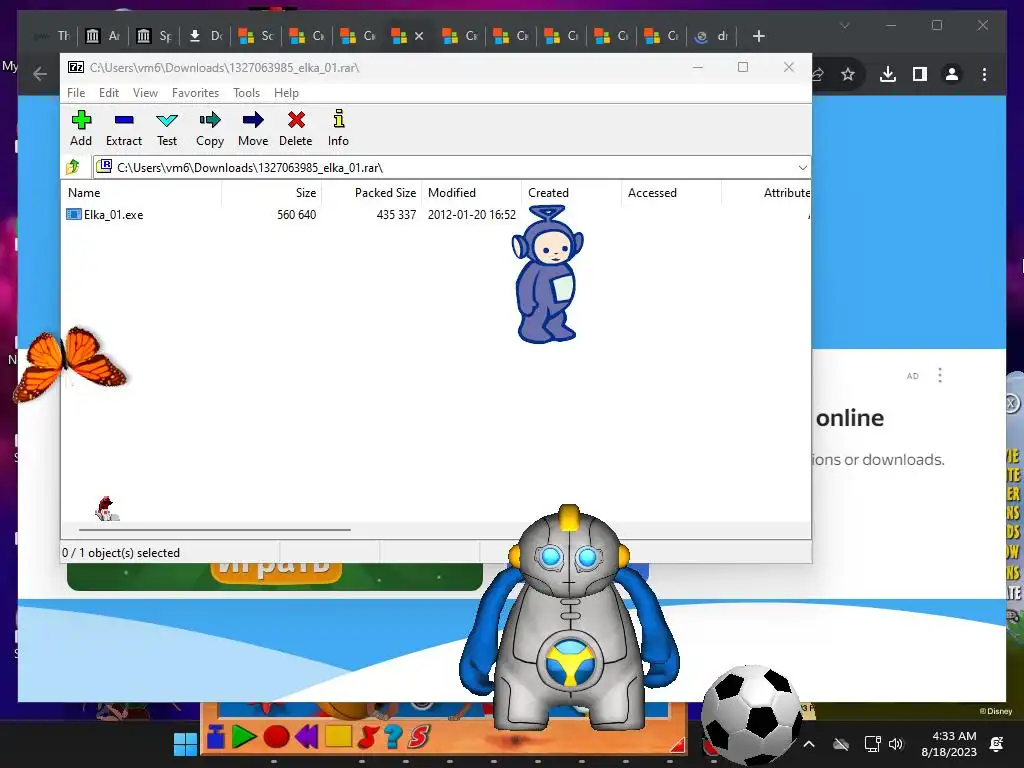Open Chrome downloads icon
The width and height of the screenshot is (1024, 768).
coord(888,74)
